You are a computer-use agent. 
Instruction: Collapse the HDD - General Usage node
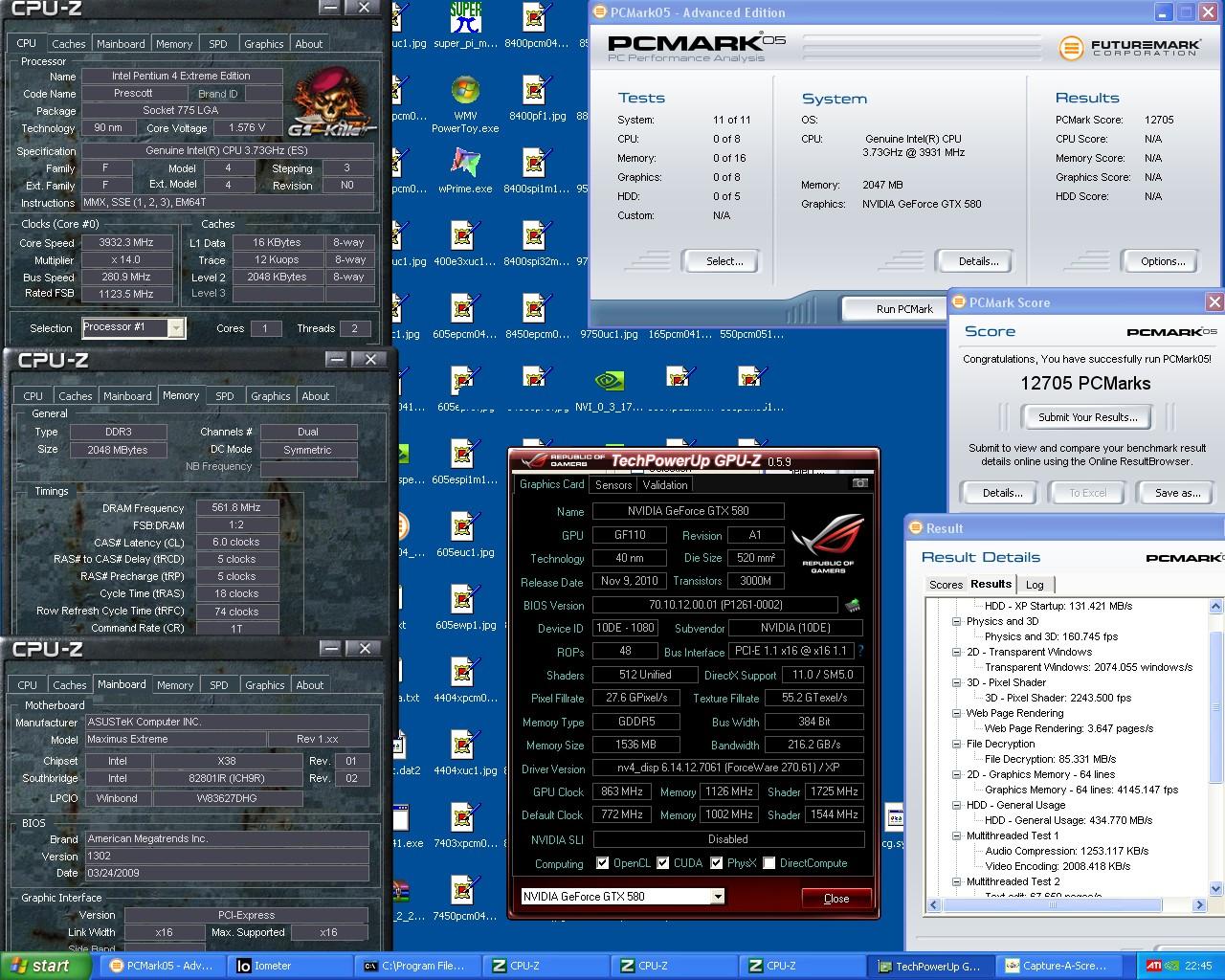tap(956, 805)
